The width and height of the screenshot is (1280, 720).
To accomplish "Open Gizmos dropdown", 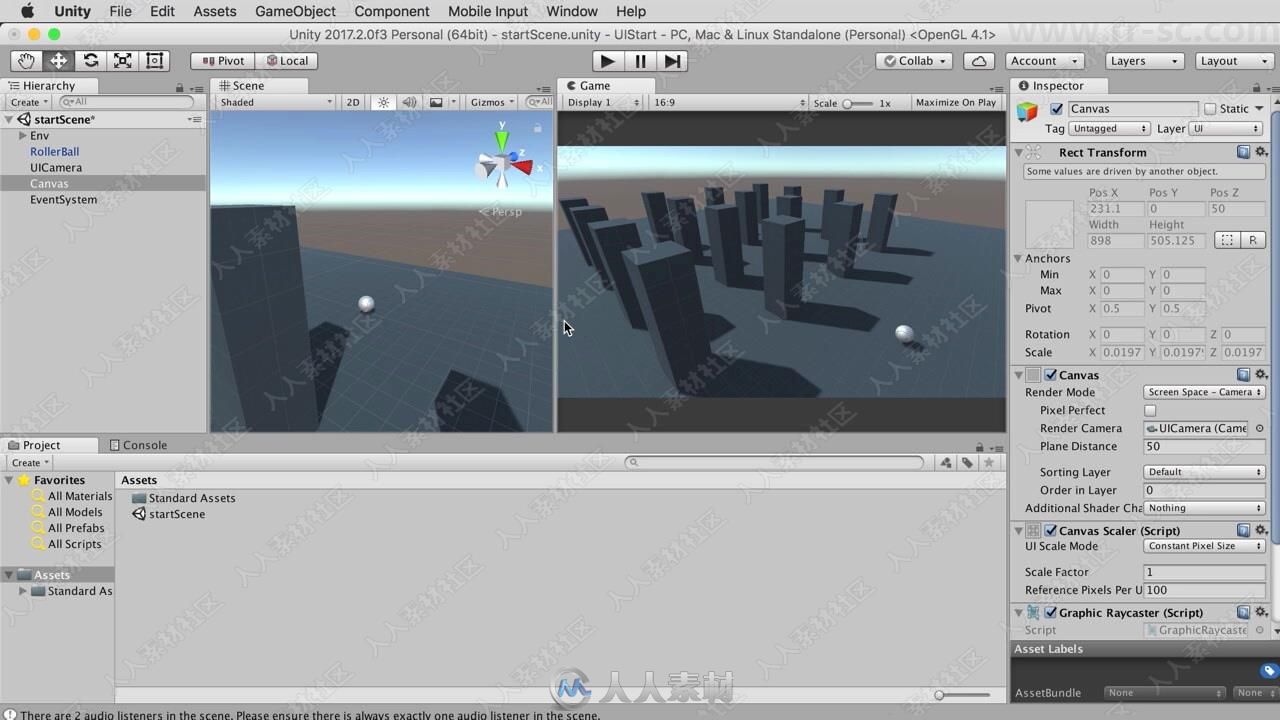I will (x=492, y=102).
